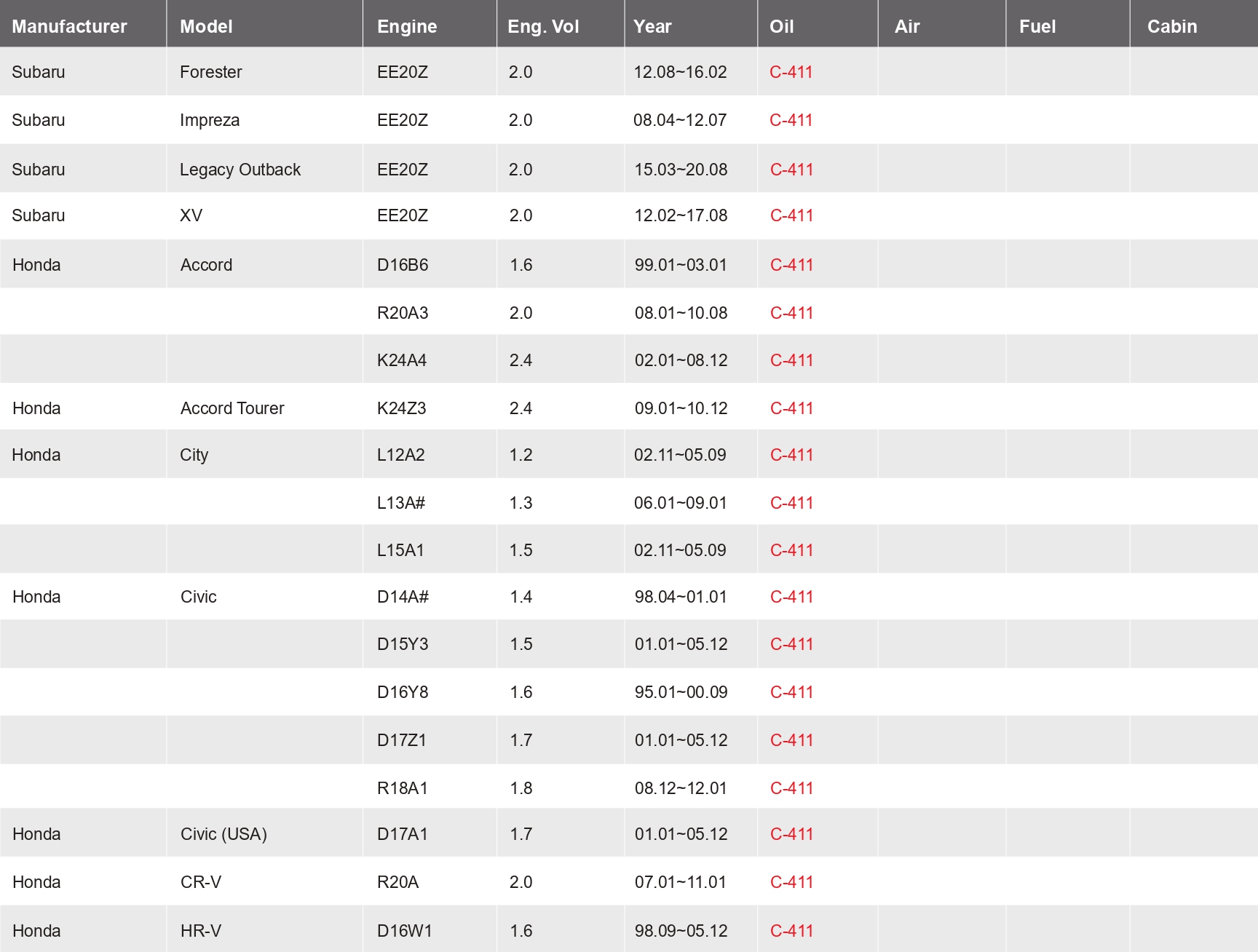Open the C-411 link for engine D15Y3
The image size is (1258, 952).
(x=791, y=644)
